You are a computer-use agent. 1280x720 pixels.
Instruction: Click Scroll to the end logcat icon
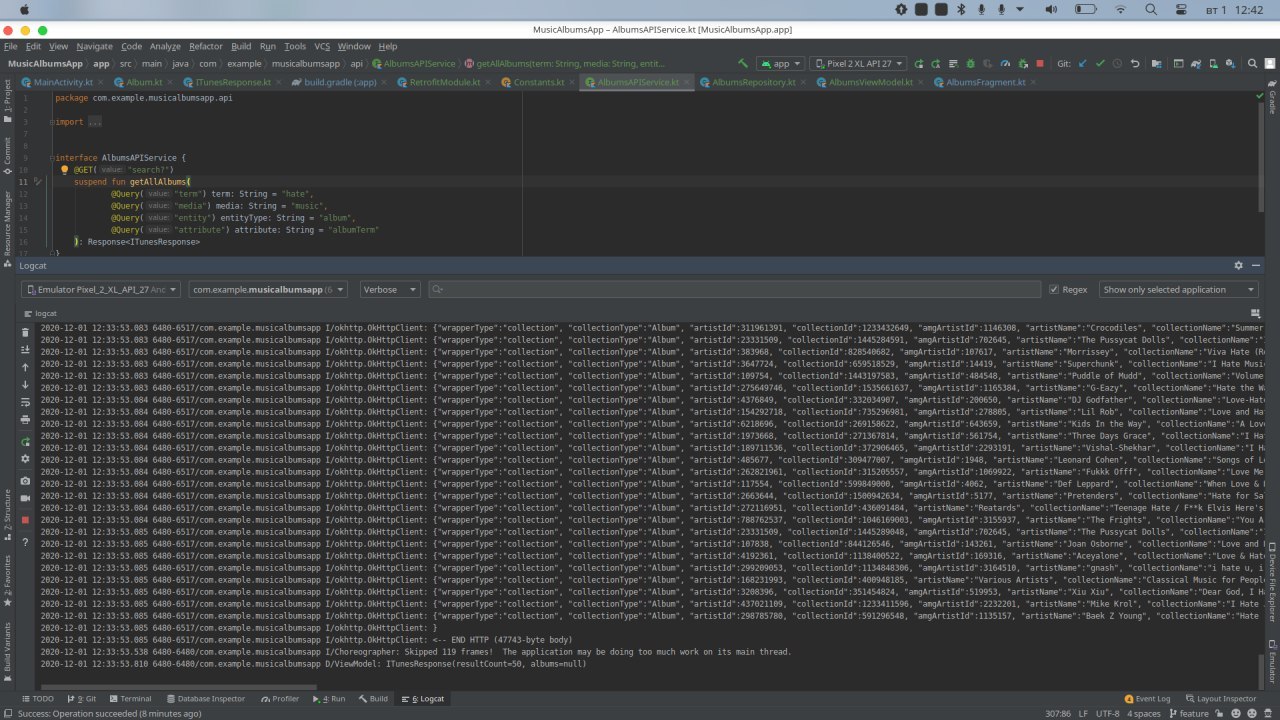pyautogui.click(x=25, y=349)
